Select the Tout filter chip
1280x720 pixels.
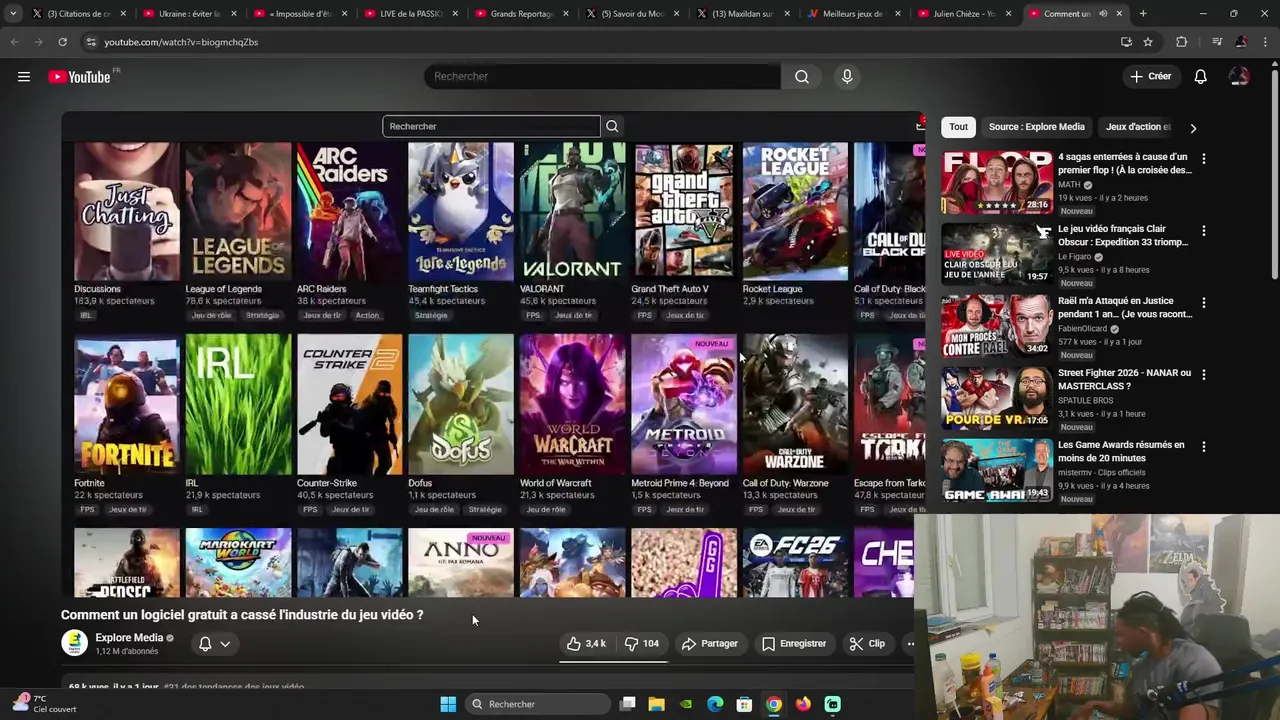958,127
